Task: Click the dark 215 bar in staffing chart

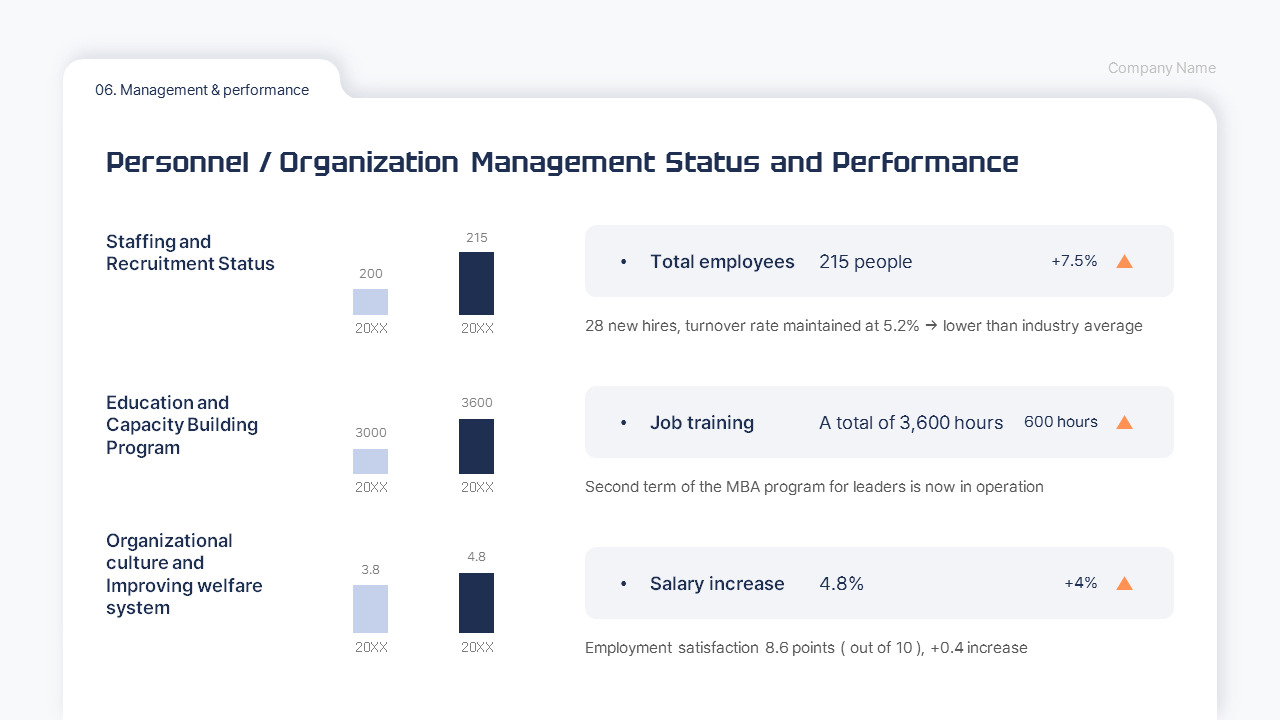Action: [476, 284]
